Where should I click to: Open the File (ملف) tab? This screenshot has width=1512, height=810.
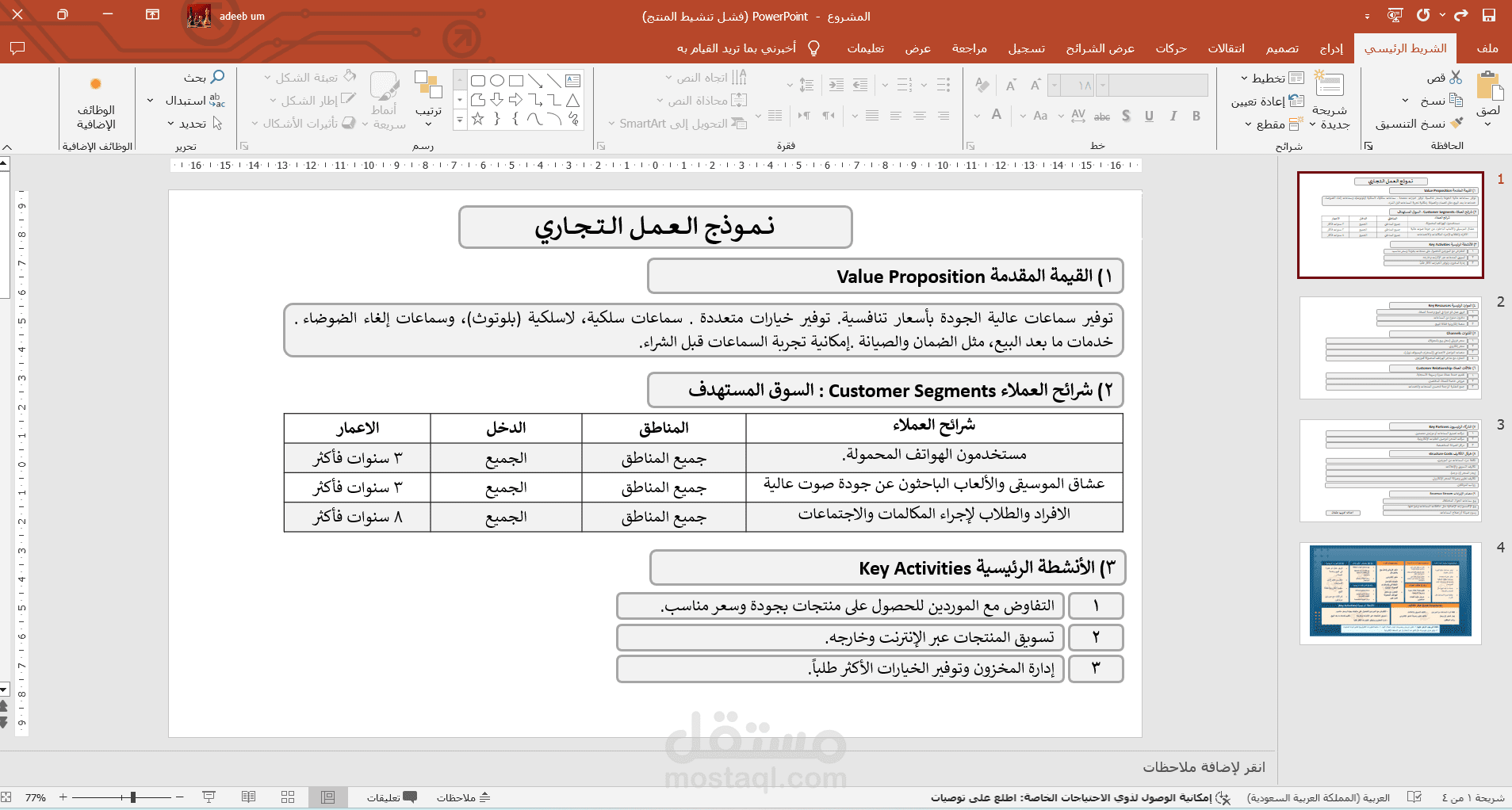[1487, 48]
